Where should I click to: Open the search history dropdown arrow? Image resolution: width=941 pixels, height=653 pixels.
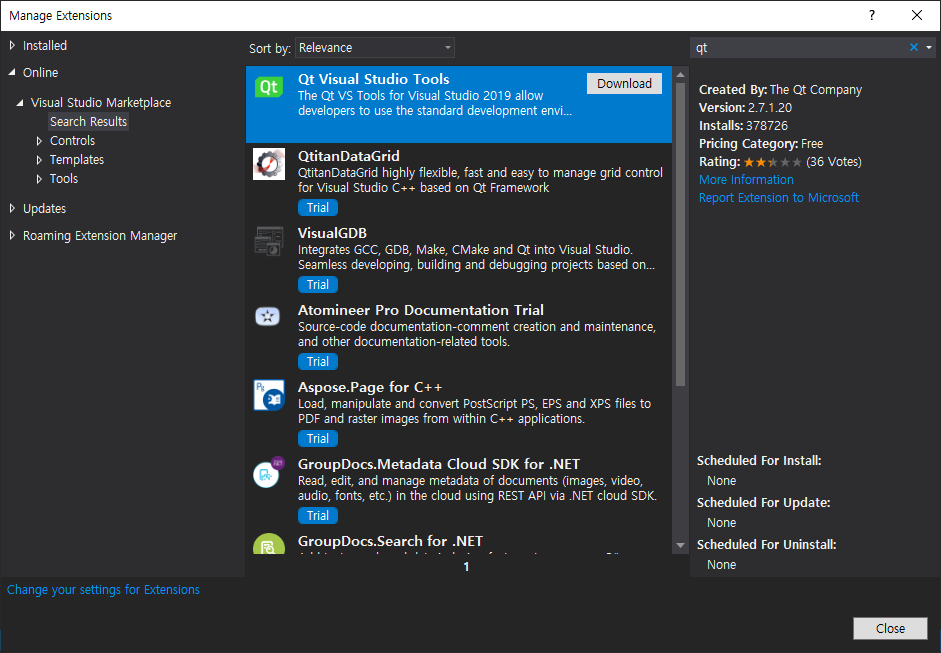[929, 47]
